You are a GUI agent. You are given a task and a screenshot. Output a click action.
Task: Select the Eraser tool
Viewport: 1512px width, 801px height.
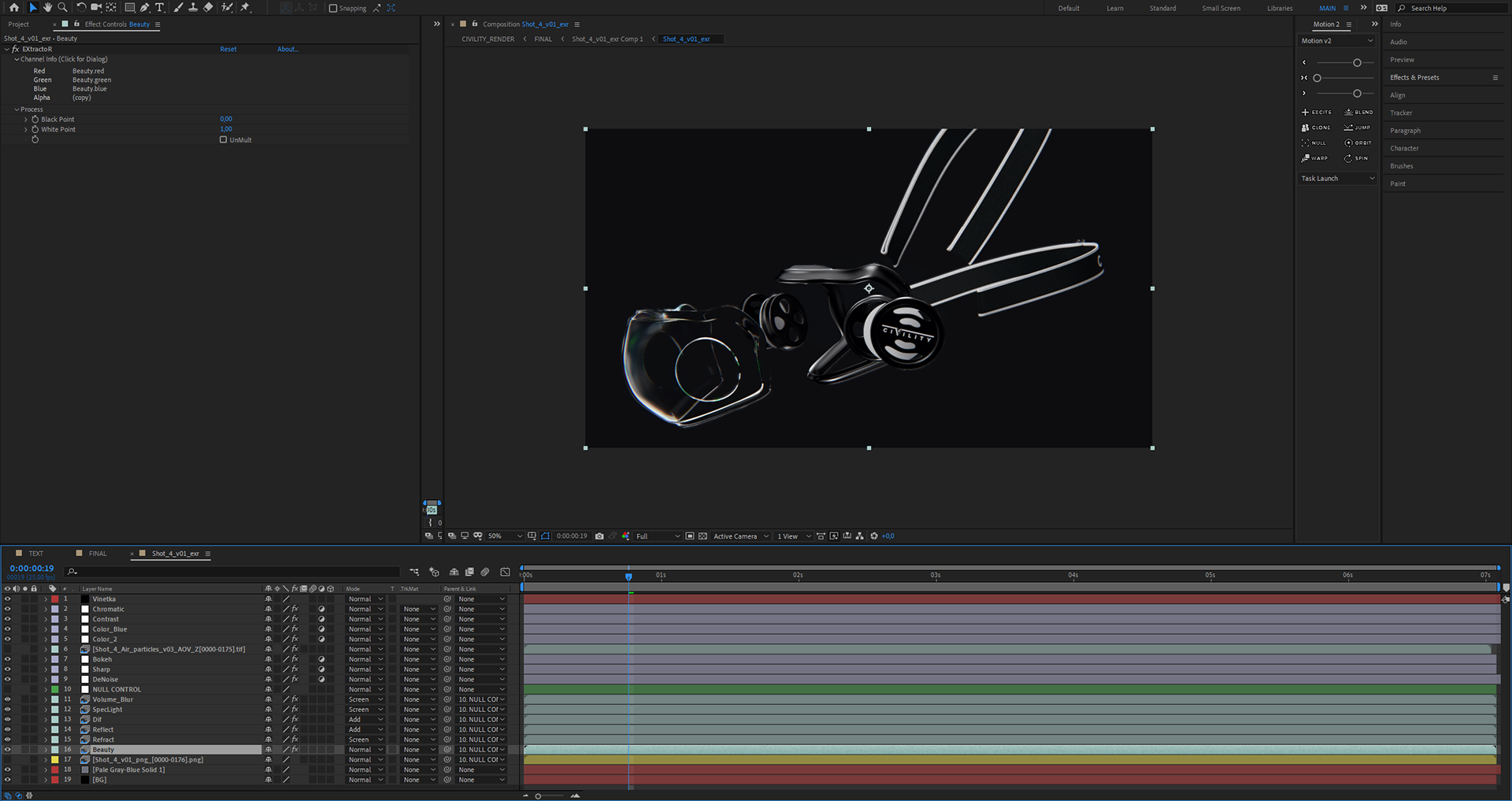coord(208,7)
